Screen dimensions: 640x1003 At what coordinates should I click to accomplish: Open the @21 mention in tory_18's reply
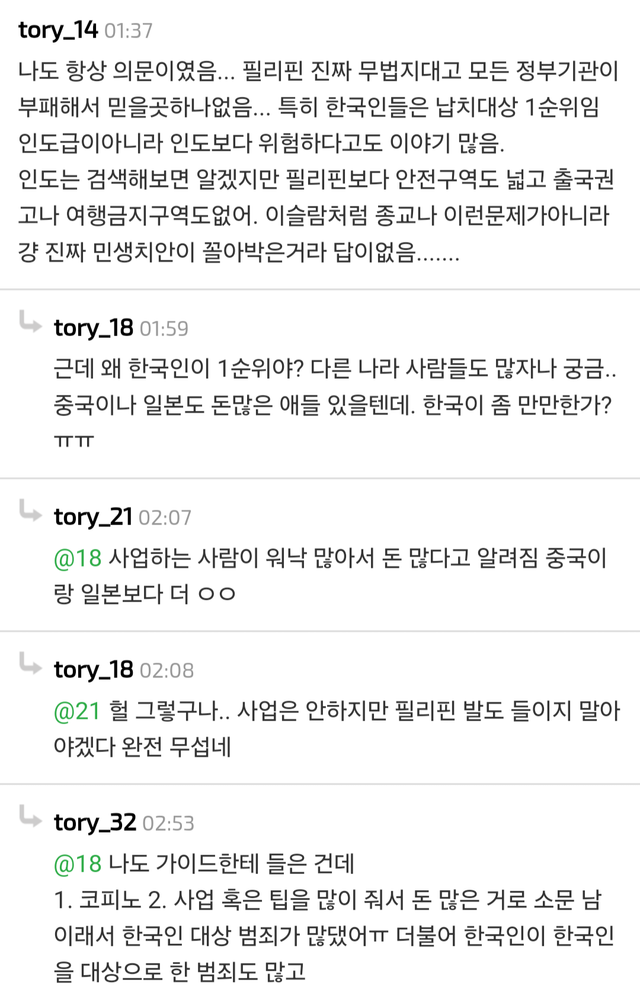[75, 711]
